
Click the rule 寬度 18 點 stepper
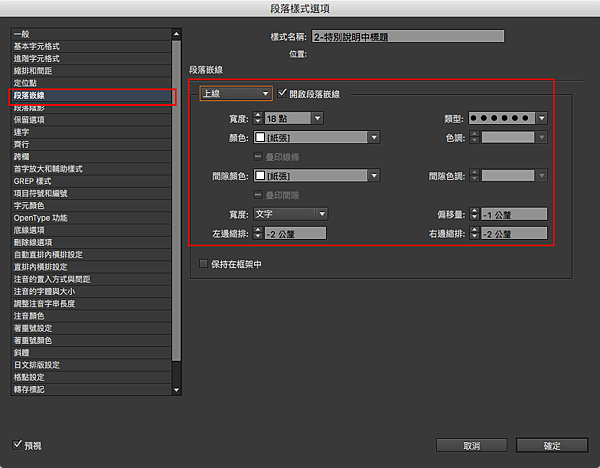[258, 118]
